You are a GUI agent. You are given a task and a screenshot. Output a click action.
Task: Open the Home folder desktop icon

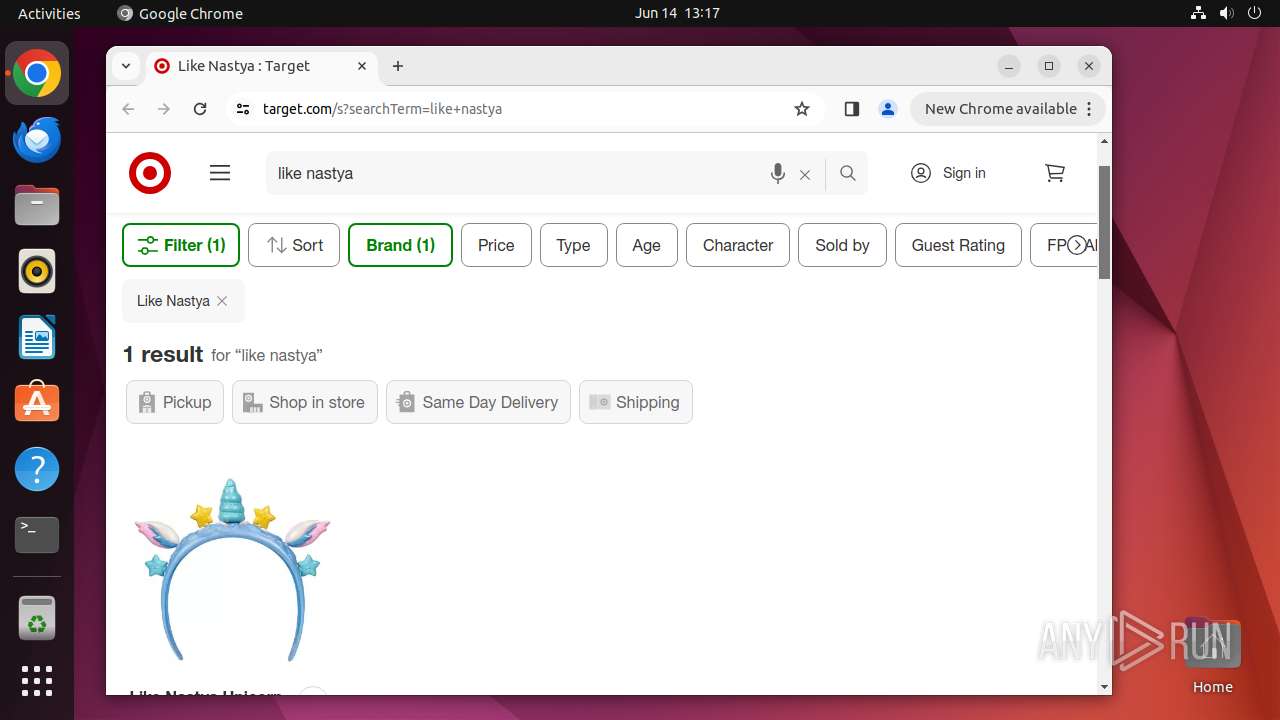tap(1212, 657)
